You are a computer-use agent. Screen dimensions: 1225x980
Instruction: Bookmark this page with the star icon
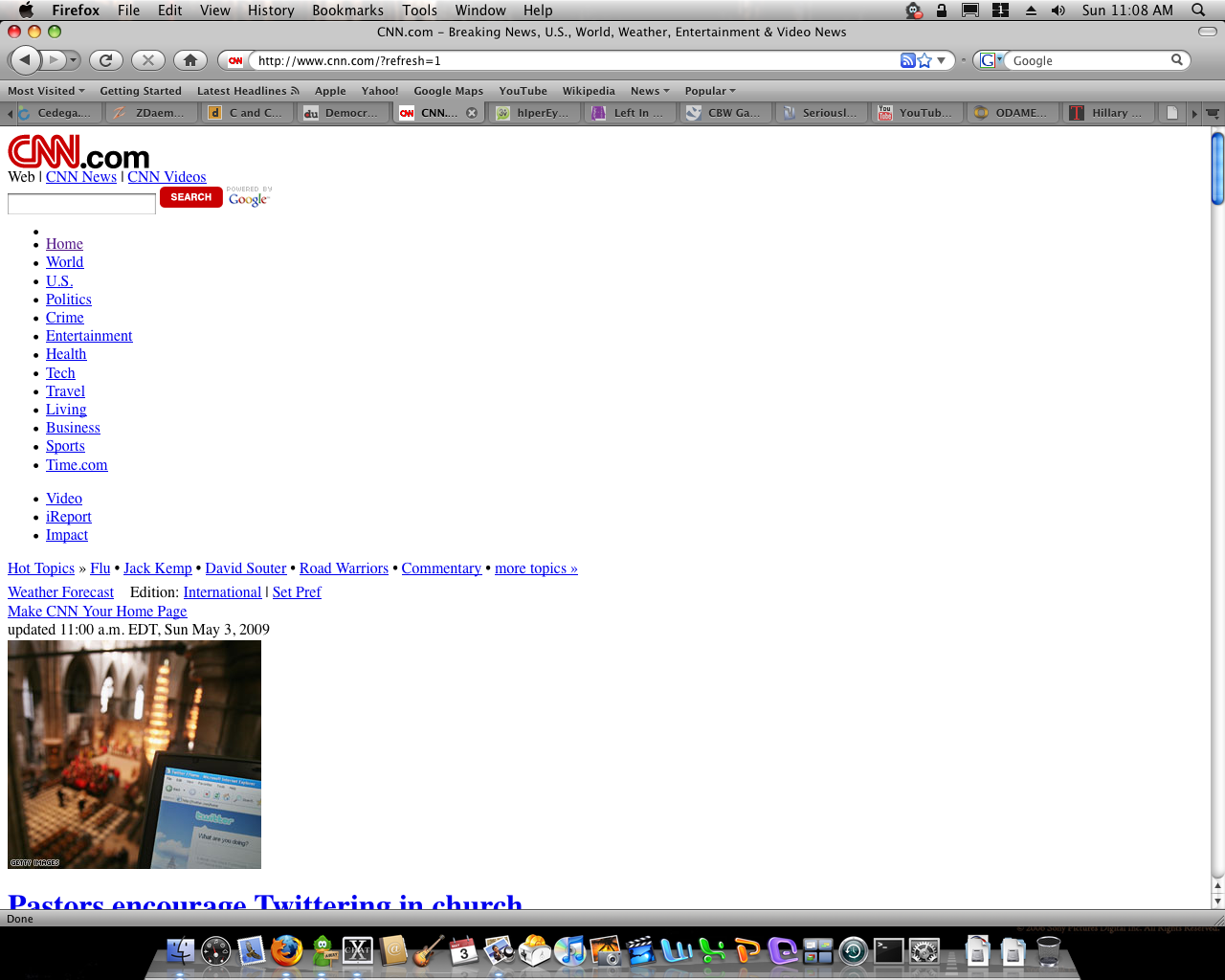pos(924,60)
